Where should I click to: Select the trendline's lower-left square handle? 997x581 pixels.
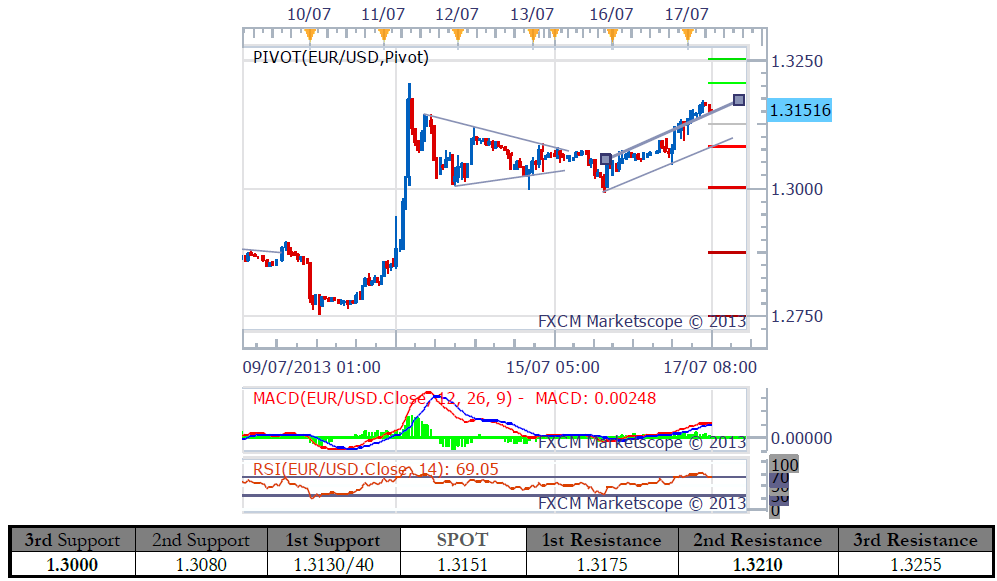pyautogui.click(x=606, y=159)
